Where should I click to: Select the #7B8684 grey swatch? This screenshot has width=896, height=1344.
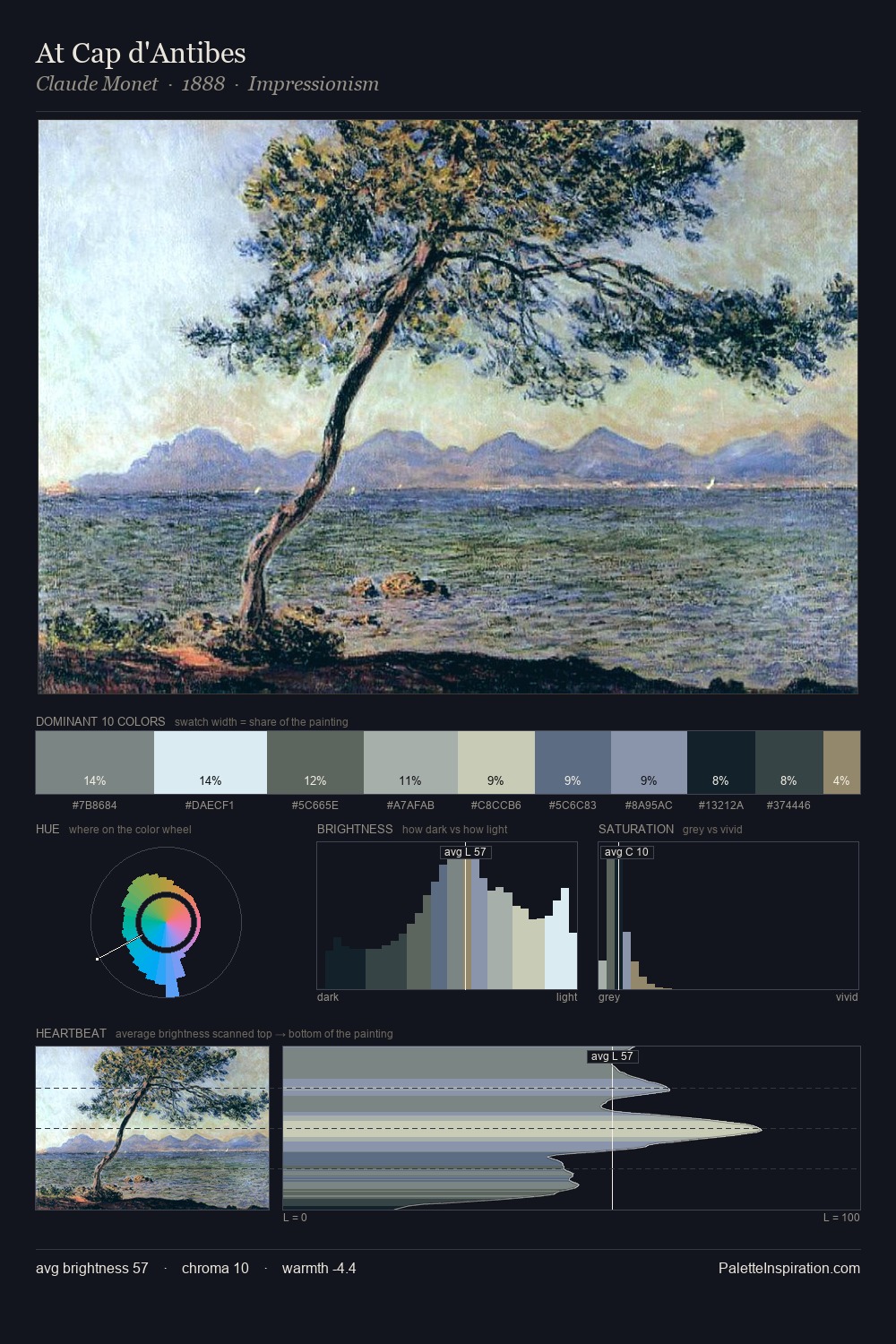pos(95,762)
